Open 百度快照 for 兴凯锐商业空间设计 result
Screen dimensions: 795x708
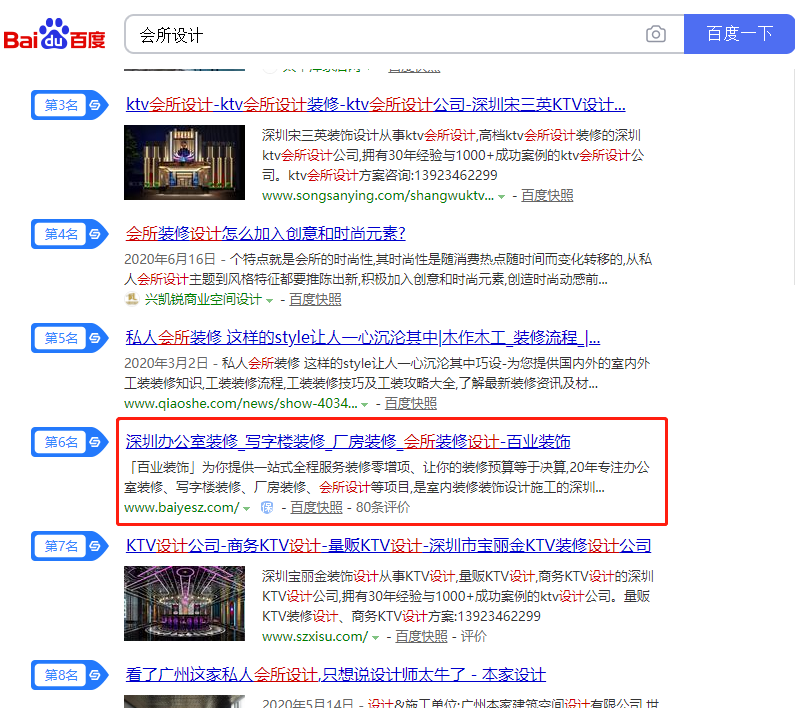315,300
